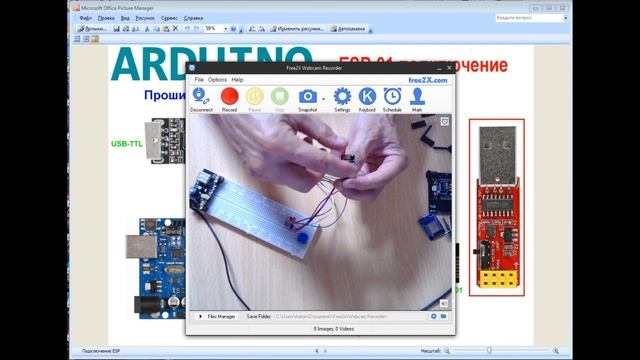Open Правка menu in Picture Manager
640x360 pixels.
click(106, 18)
